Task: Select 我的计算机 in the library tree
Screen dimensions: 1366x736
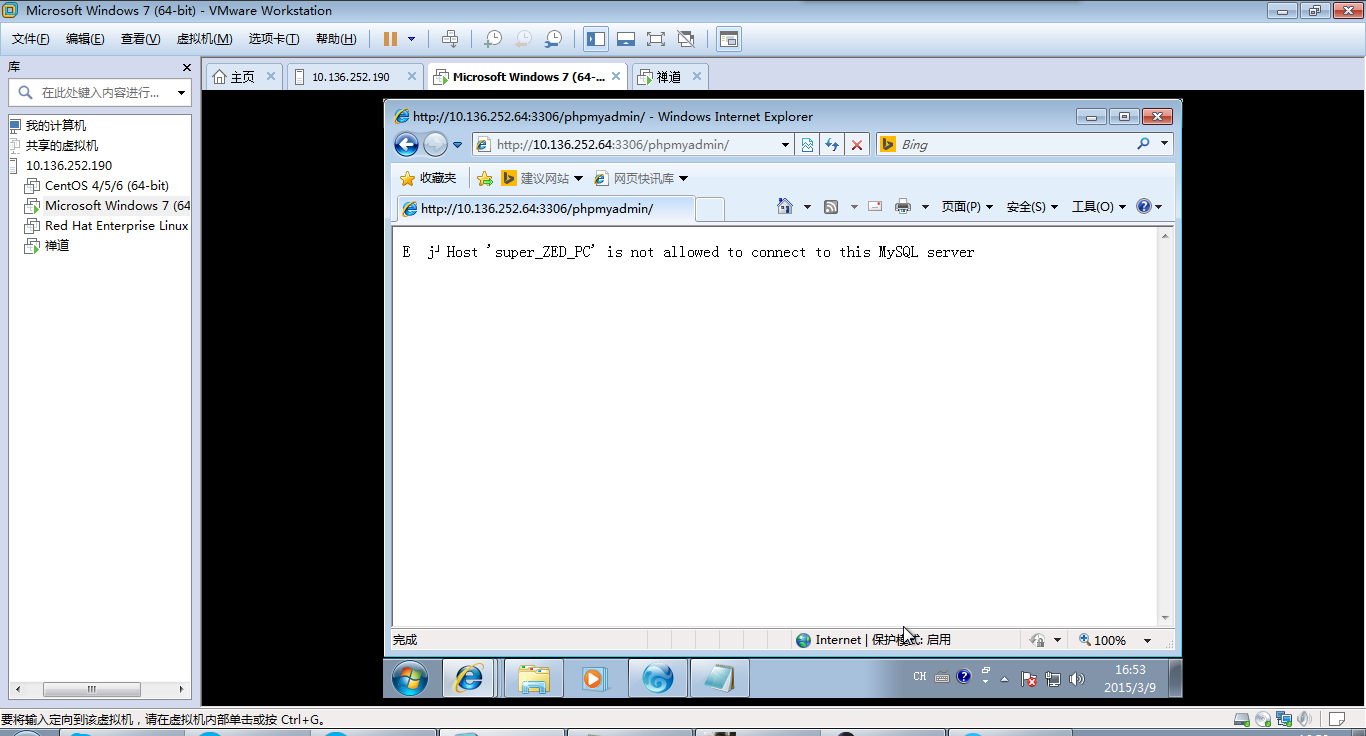Action: coord(56,126)
